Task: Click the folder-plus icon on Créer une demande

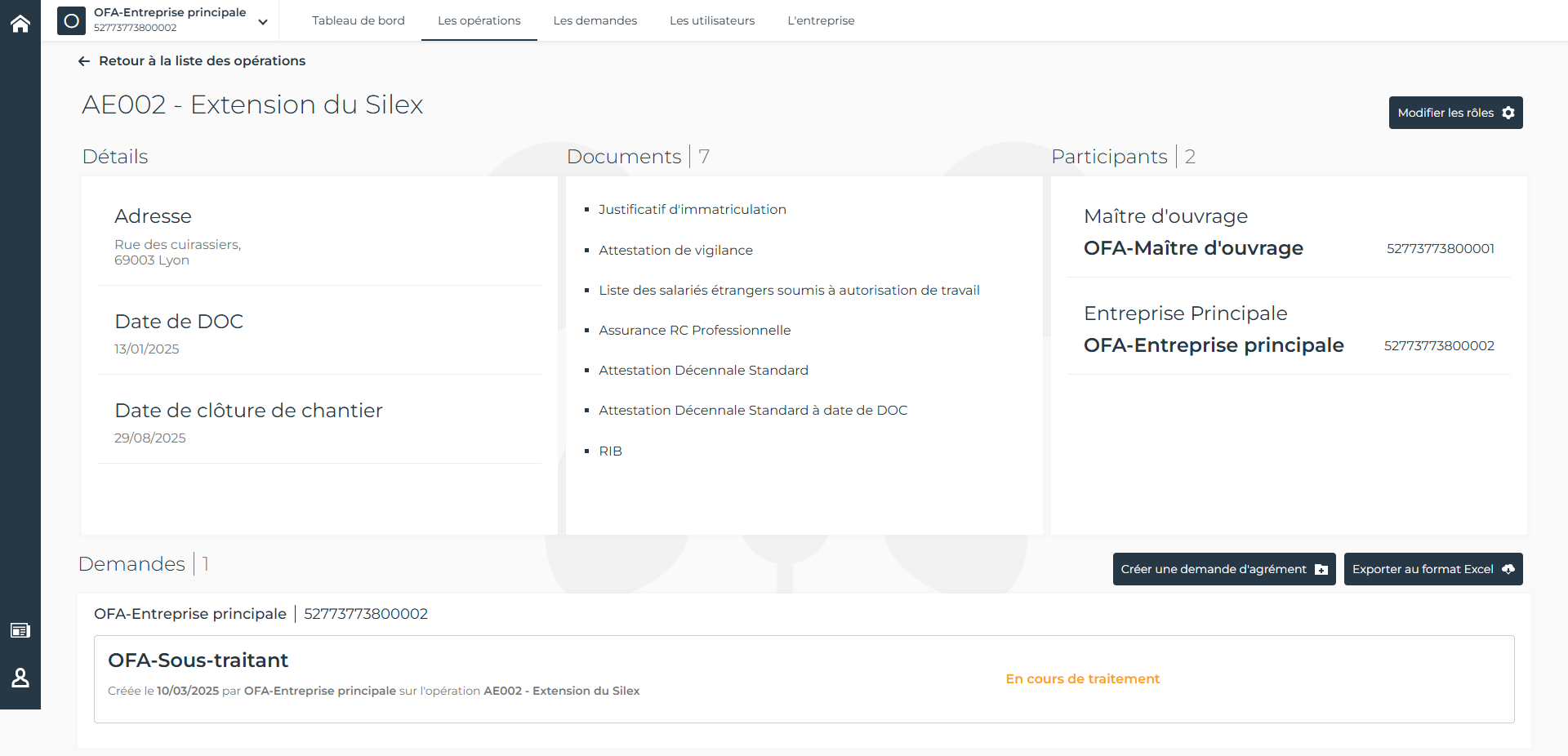Action: pos(1321,569)
